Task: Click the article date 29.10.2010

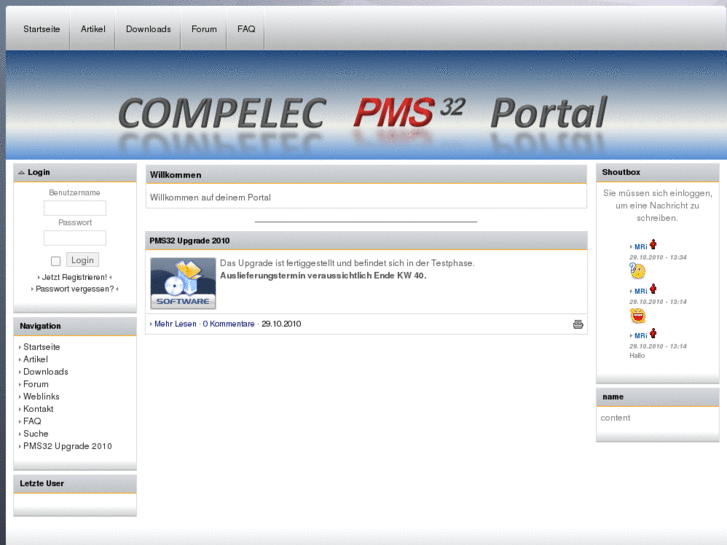Action: [x=281, y=324]
